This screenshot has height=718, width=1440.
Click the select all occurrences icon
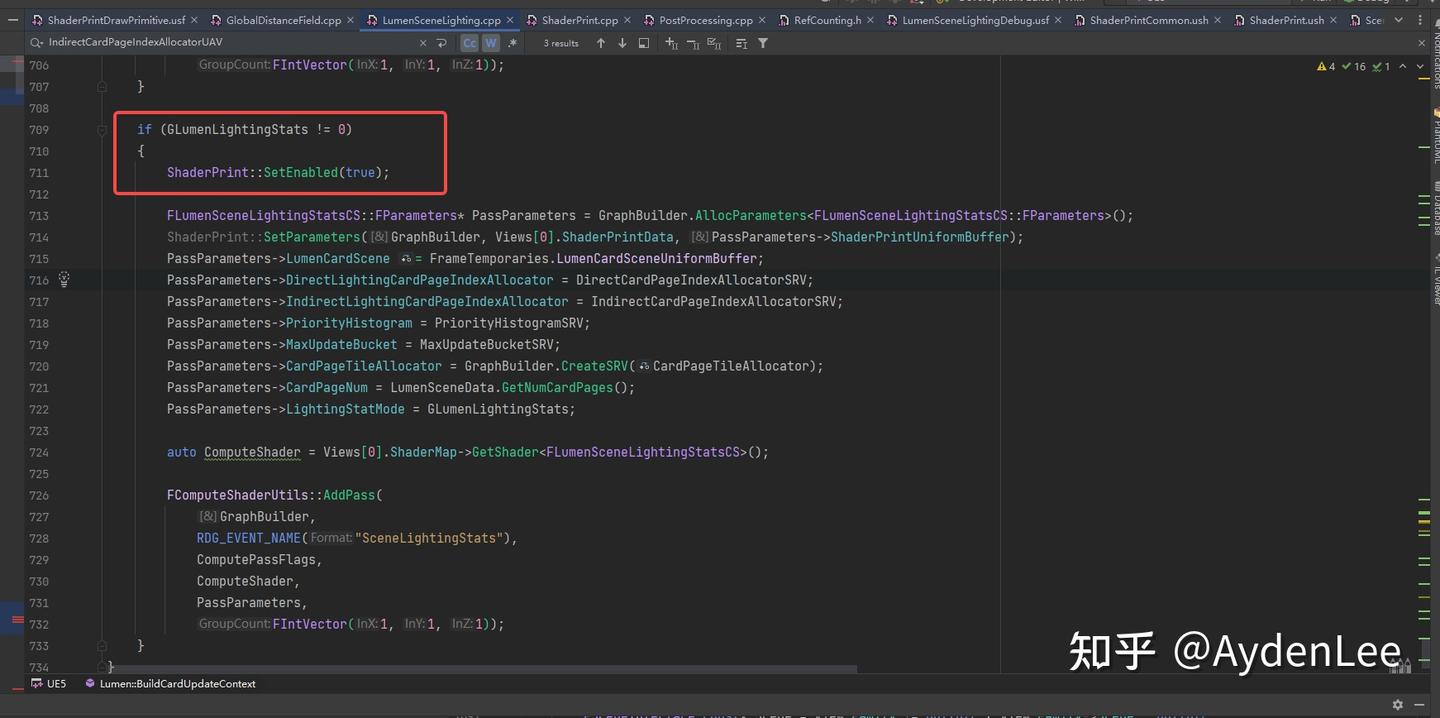tap(714, 43)
